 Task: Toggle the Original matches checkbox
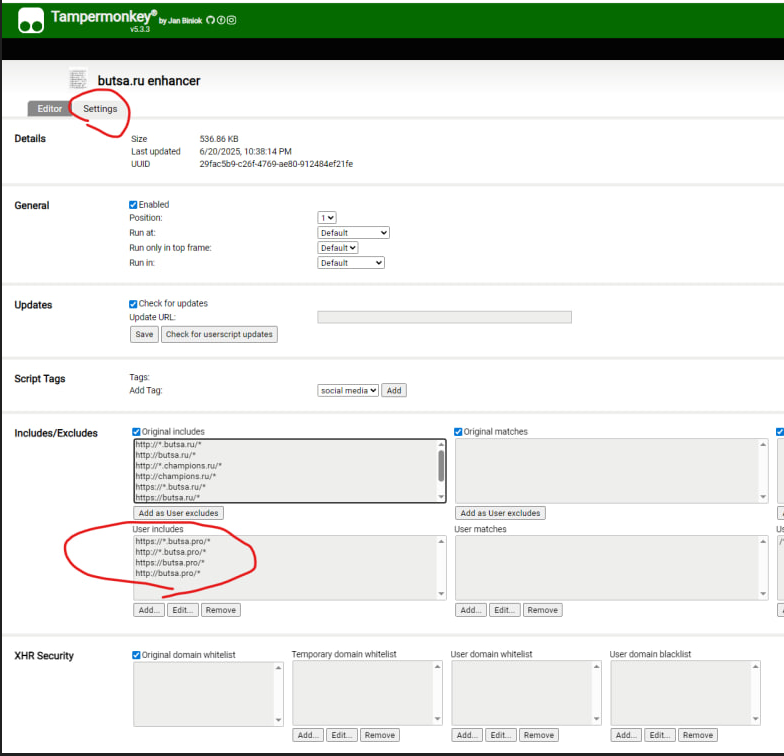[458, 432]
